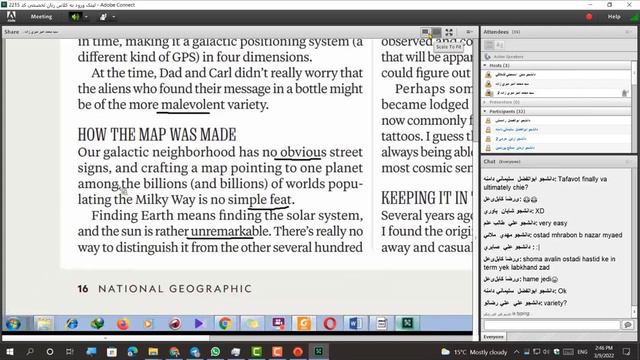640x360 pixels.
Task: Select the second participant in Participants list
Action: 556,129
